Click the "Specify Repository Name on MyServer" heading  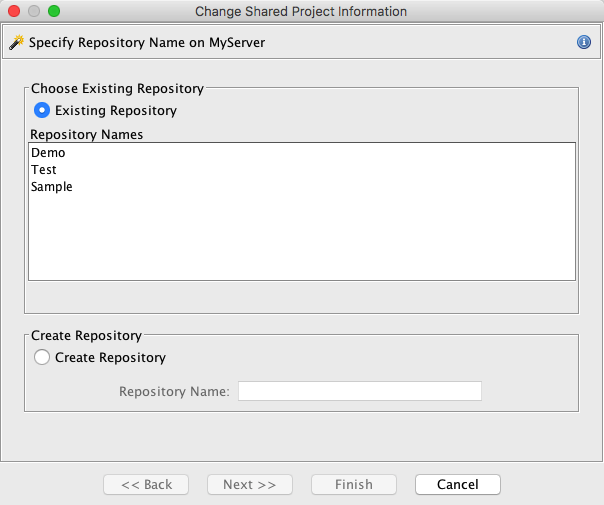pyautogui.click(x=147, y=43)
